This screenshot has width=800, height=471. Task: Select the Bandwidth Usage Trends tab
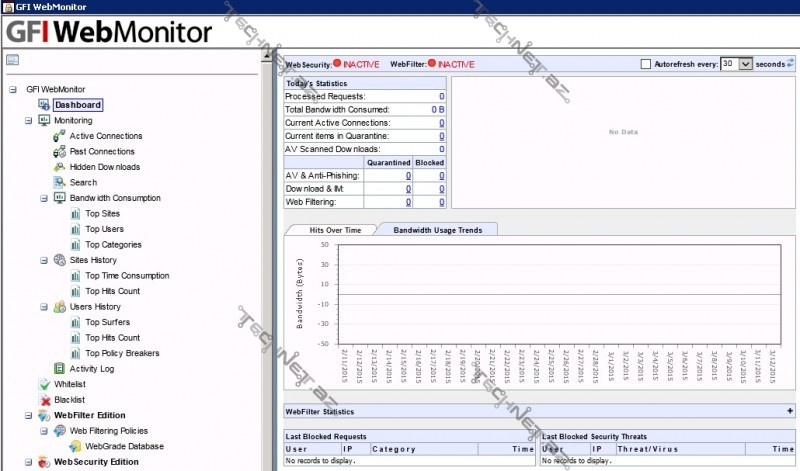pos(438,230)
